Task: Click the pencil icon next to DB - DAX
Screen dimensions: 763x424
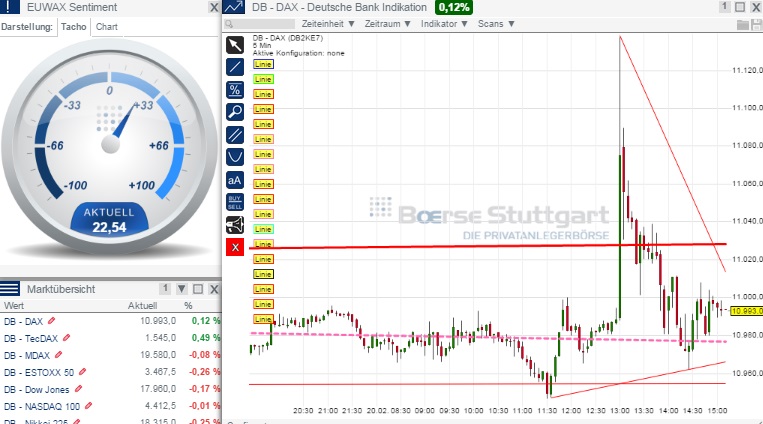Action: [x=52, y=321]
